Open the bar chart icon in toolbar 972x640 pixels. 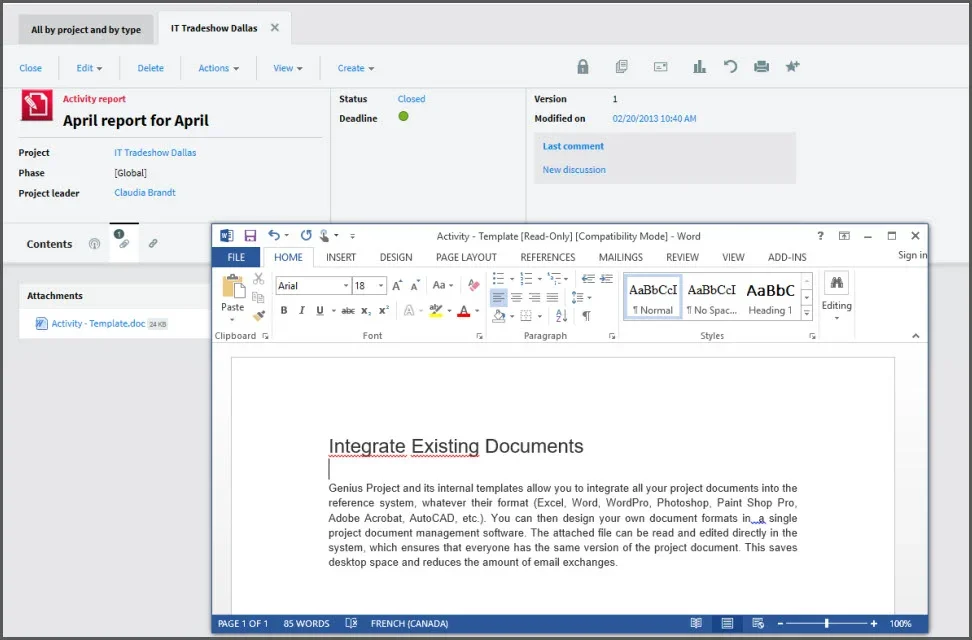pos(700,67)
